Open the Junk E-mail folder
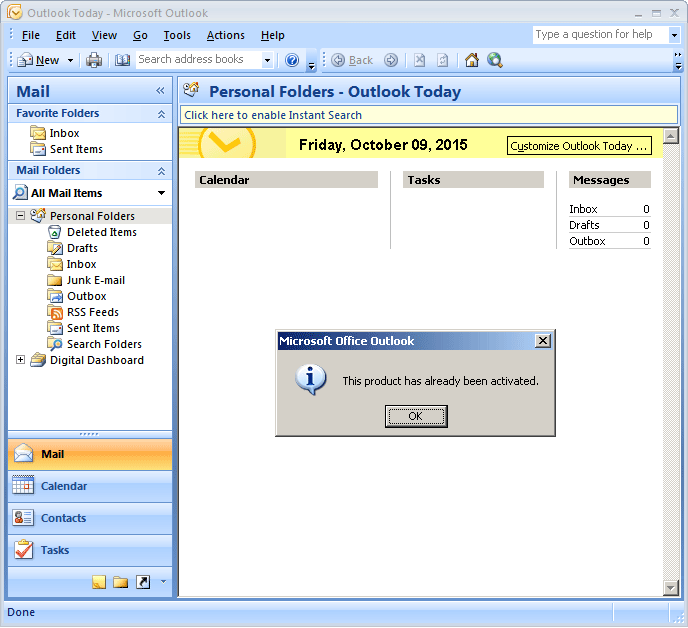Image resolution: width=688 pixels, height=628 pixels. coord(96,280)
